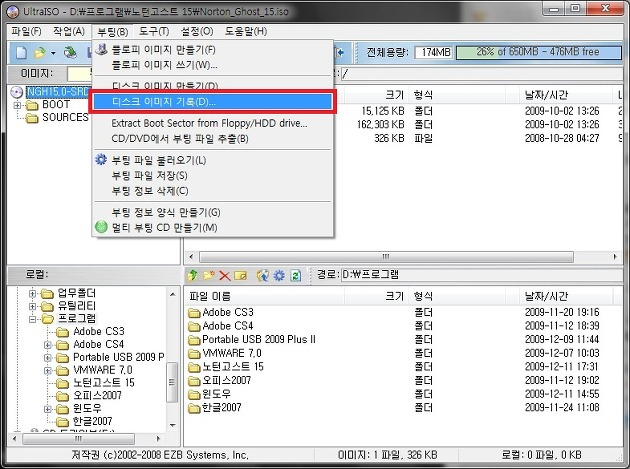This screenshot has width=630, height=469.
Task: Choose 디스크 이미지 기록(D)... menu entry
Action: click(x=213, y=102)
